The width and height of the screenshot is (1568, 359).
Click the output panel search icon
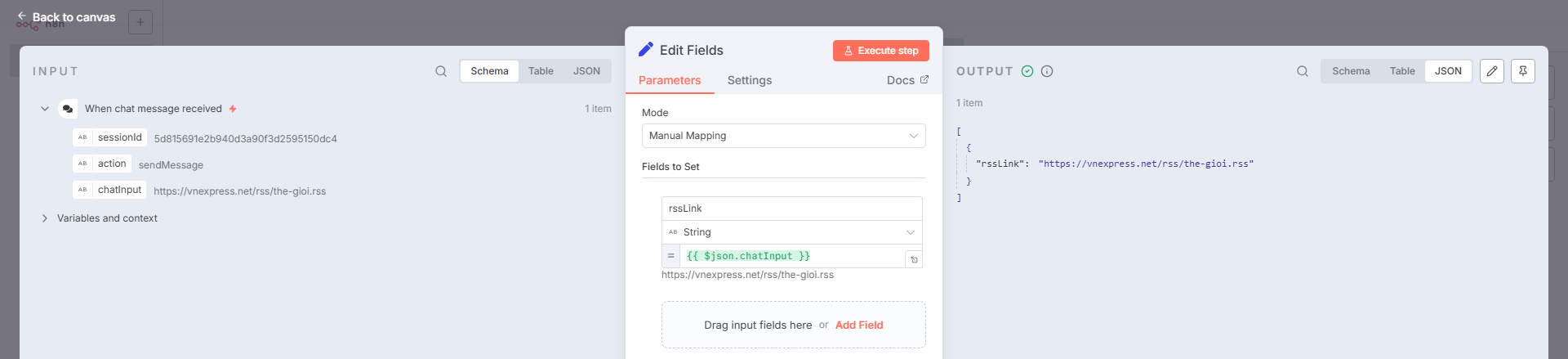pos(1303,71)
